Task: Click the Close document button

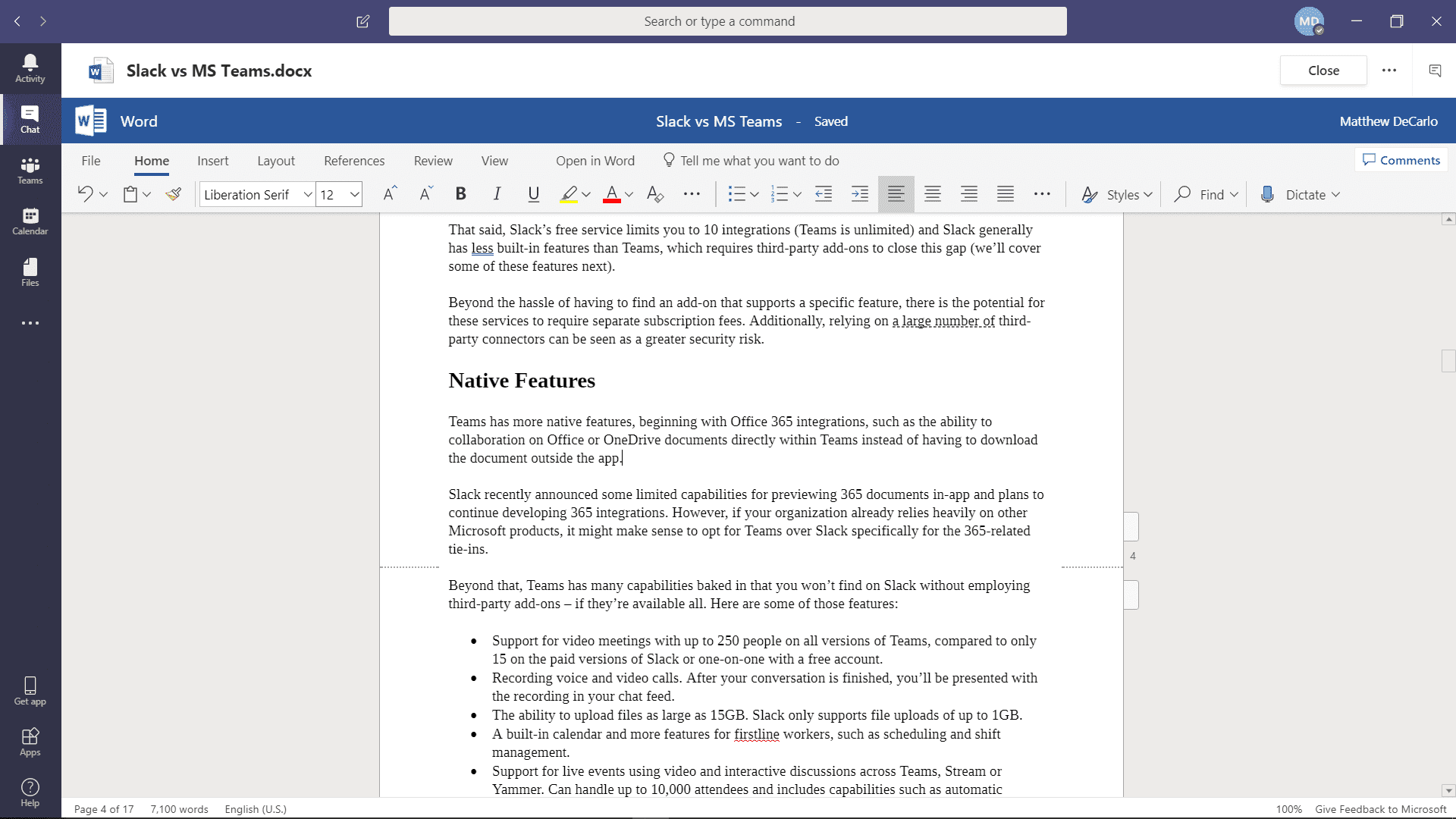Action: tap(1323, 71)
